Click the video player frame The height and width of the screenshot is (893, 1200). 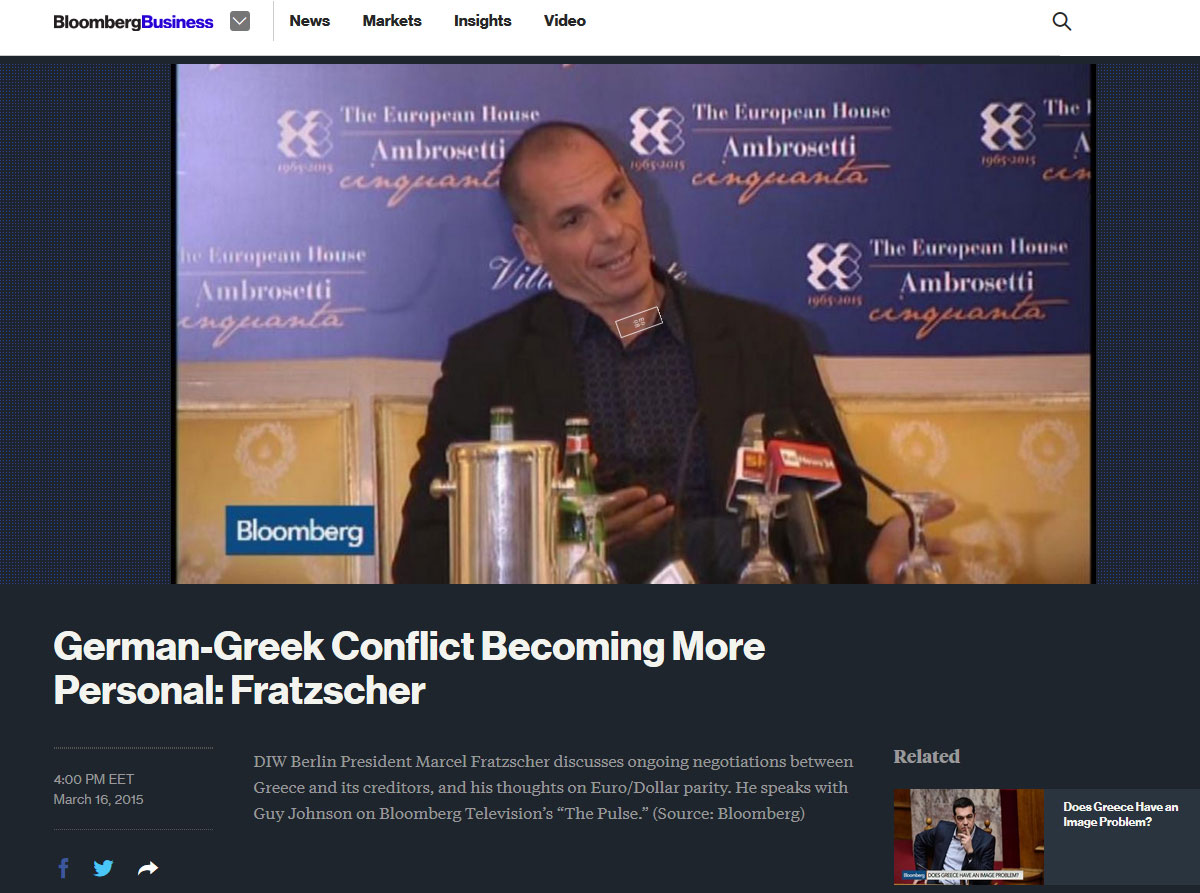pos(635,323)
